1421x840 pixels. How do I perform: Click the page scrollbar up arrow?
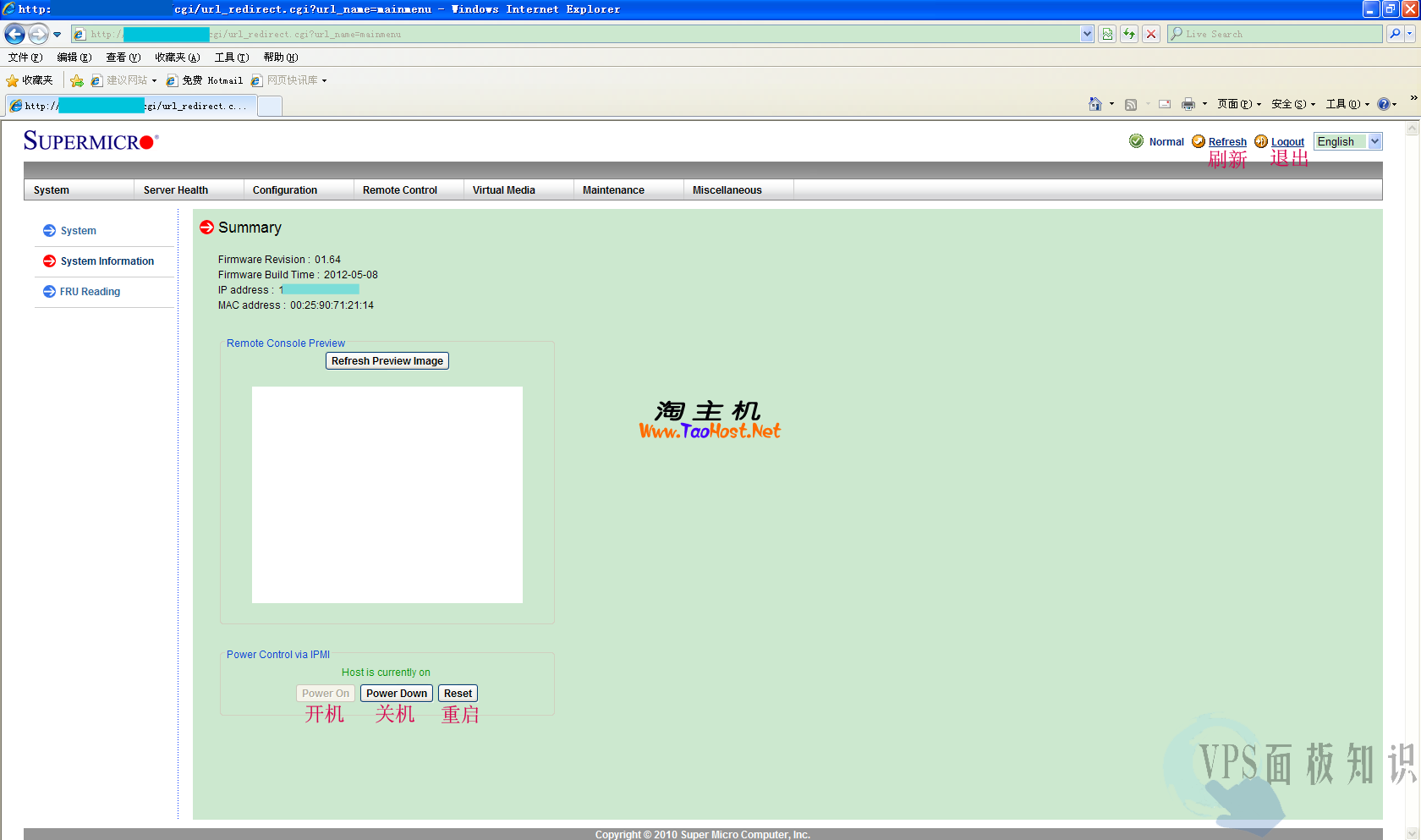[1413, 129]
